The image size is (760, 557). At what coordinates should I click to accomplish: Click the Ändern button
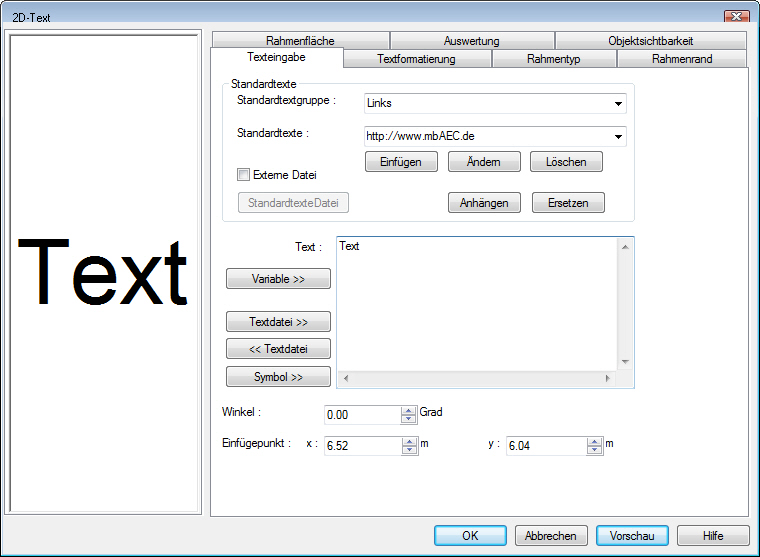click(x=484, y=161)
